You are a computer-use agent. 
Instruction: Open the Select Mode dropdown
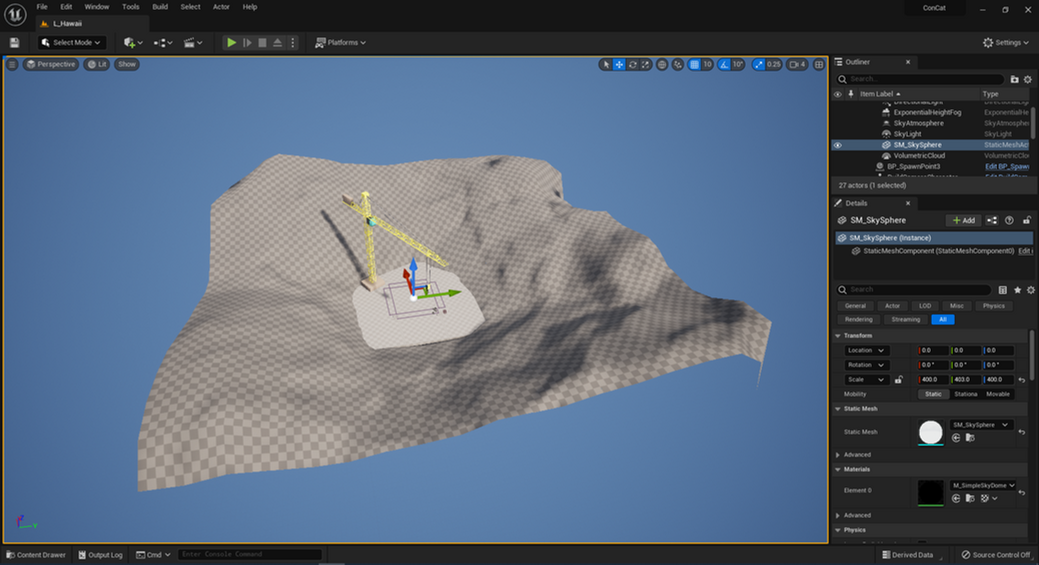[x=72, y=42]
